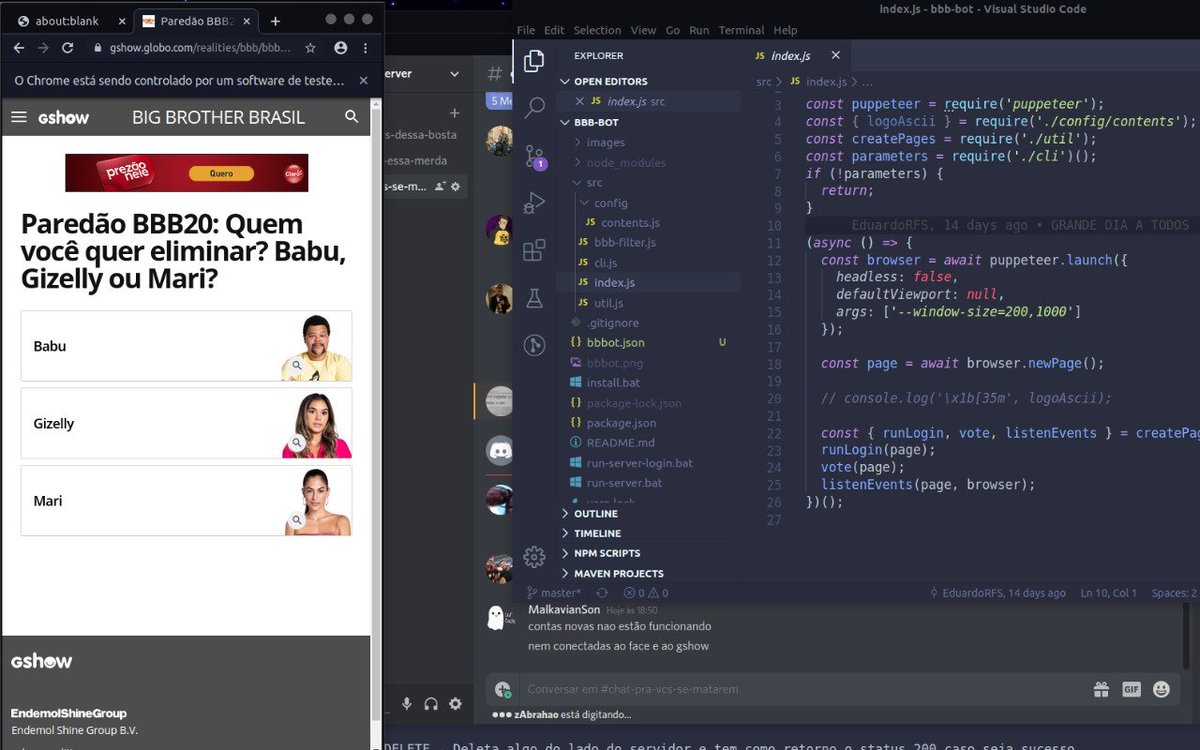Viewport: 1200px width, 750px height.
Task: Open Discord emoji picker
Action: [x=1161, y=689]
